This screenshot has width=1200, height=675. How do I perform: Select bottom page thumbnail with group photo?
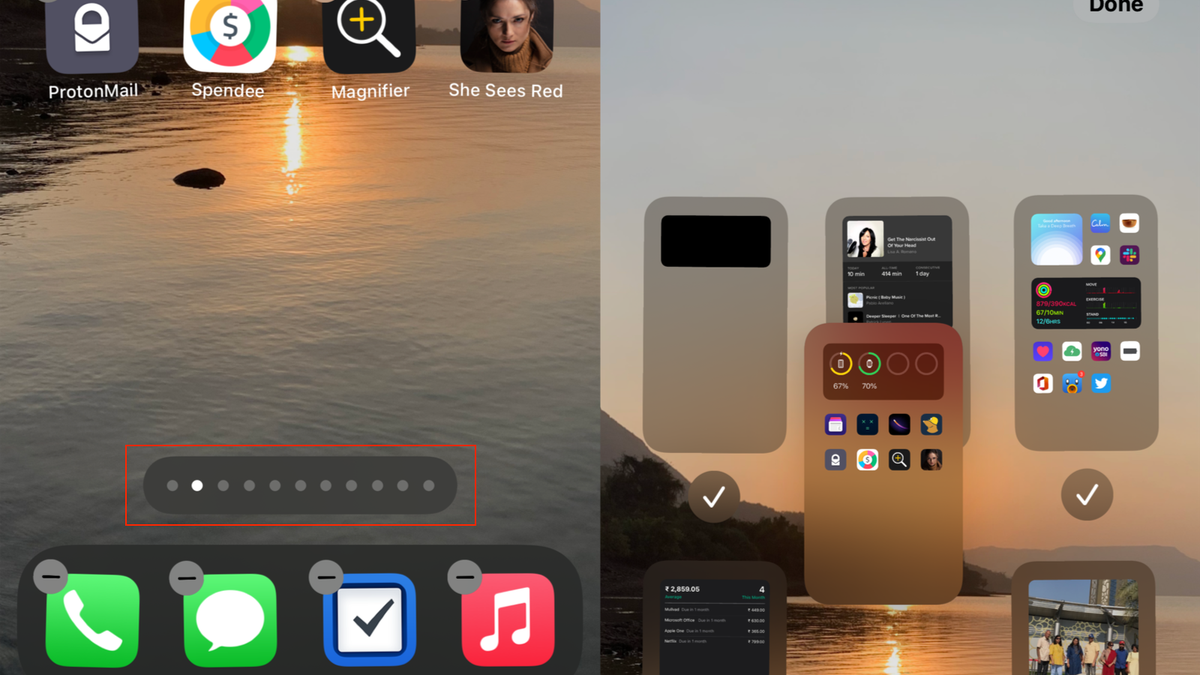1083,622
